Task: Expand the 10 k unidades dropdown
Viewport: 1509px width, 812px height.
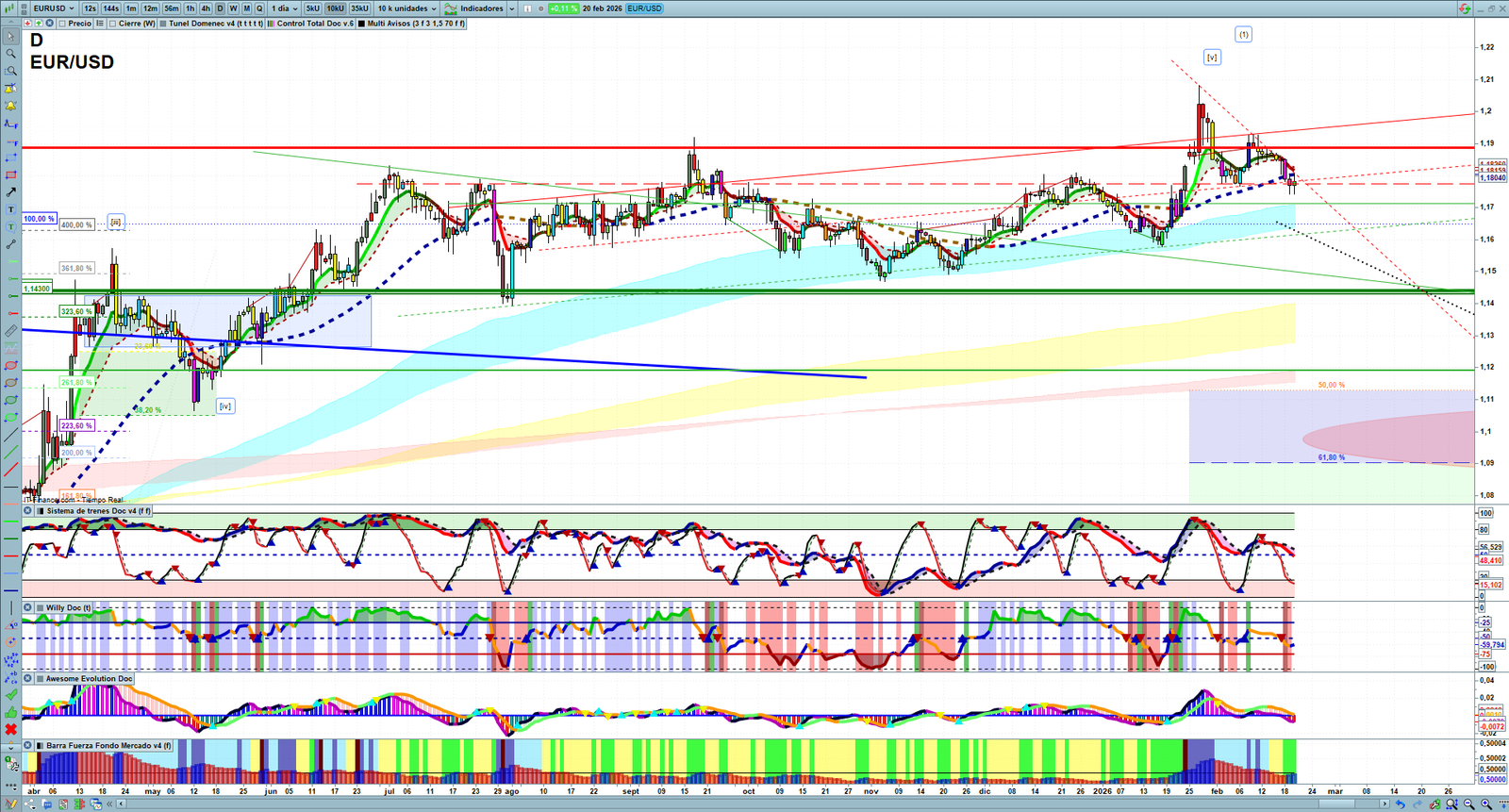Action: point(407,8)
